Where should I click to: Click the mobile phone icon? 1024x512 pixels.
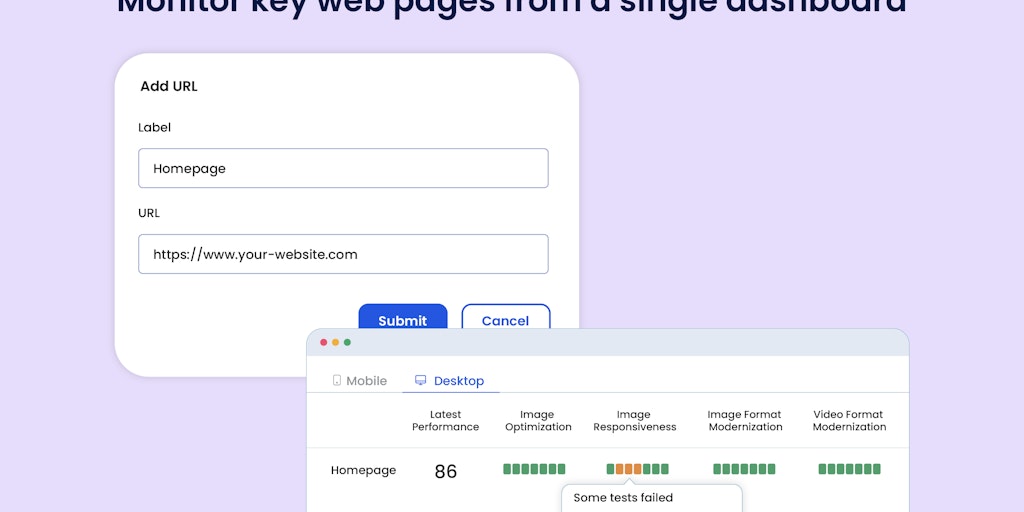pyautogui.click(x=337, y=380)
